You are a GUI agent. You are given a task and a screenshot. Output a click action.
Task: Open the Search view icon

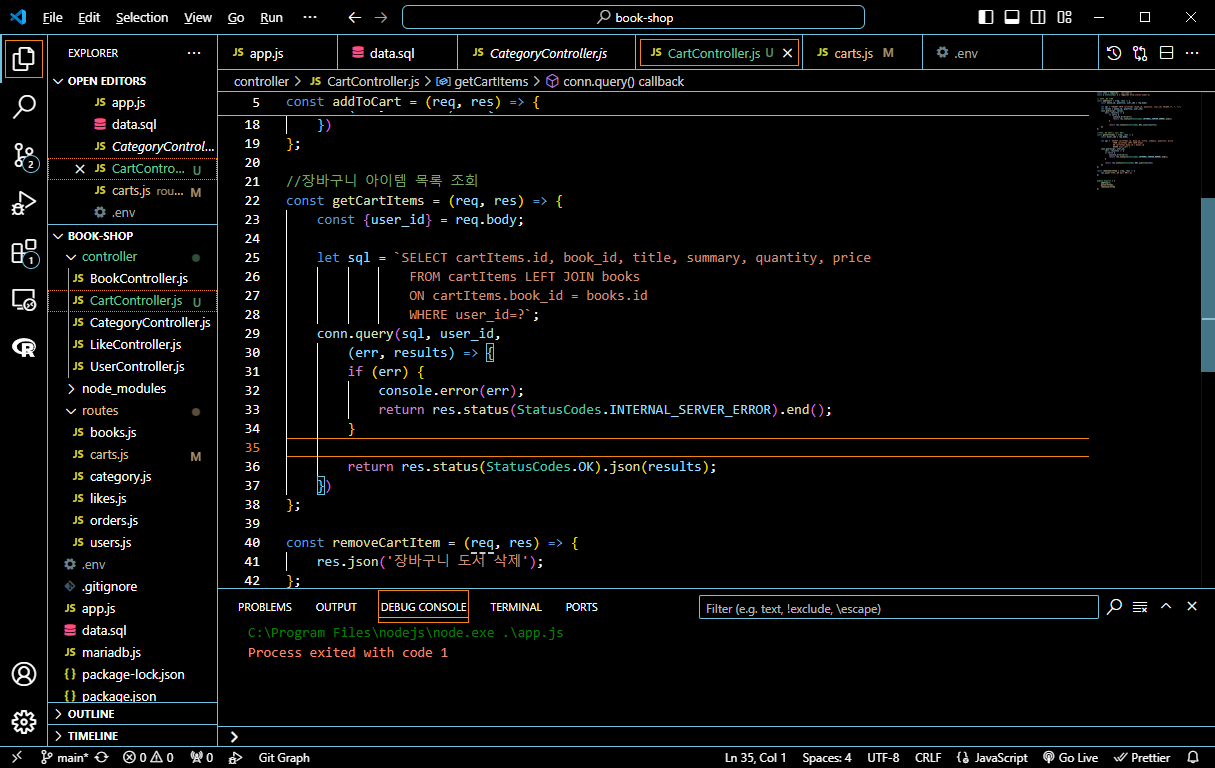(24, 107)
